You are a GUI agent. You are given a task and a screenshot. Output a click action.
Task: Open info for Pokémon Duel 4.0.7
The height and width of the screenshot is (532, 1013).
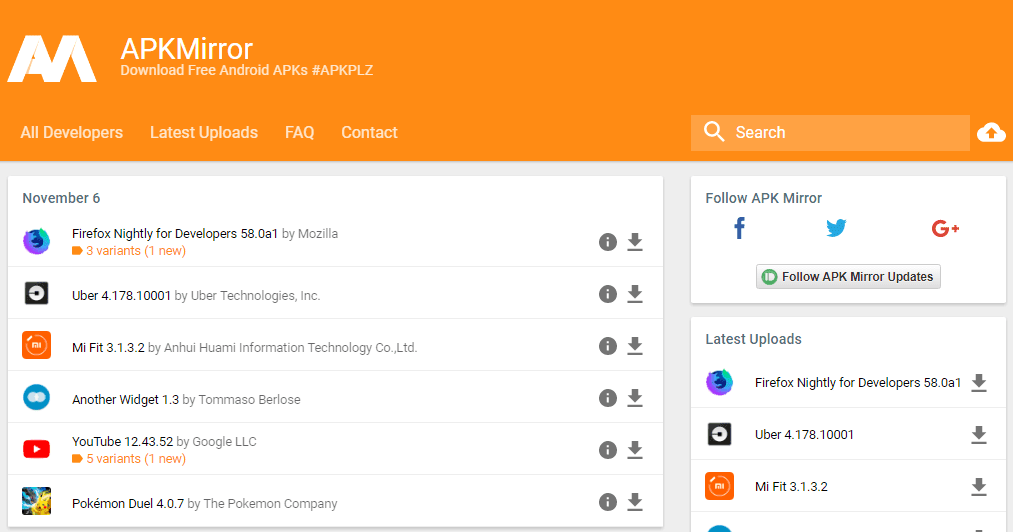tap(607, 502)
